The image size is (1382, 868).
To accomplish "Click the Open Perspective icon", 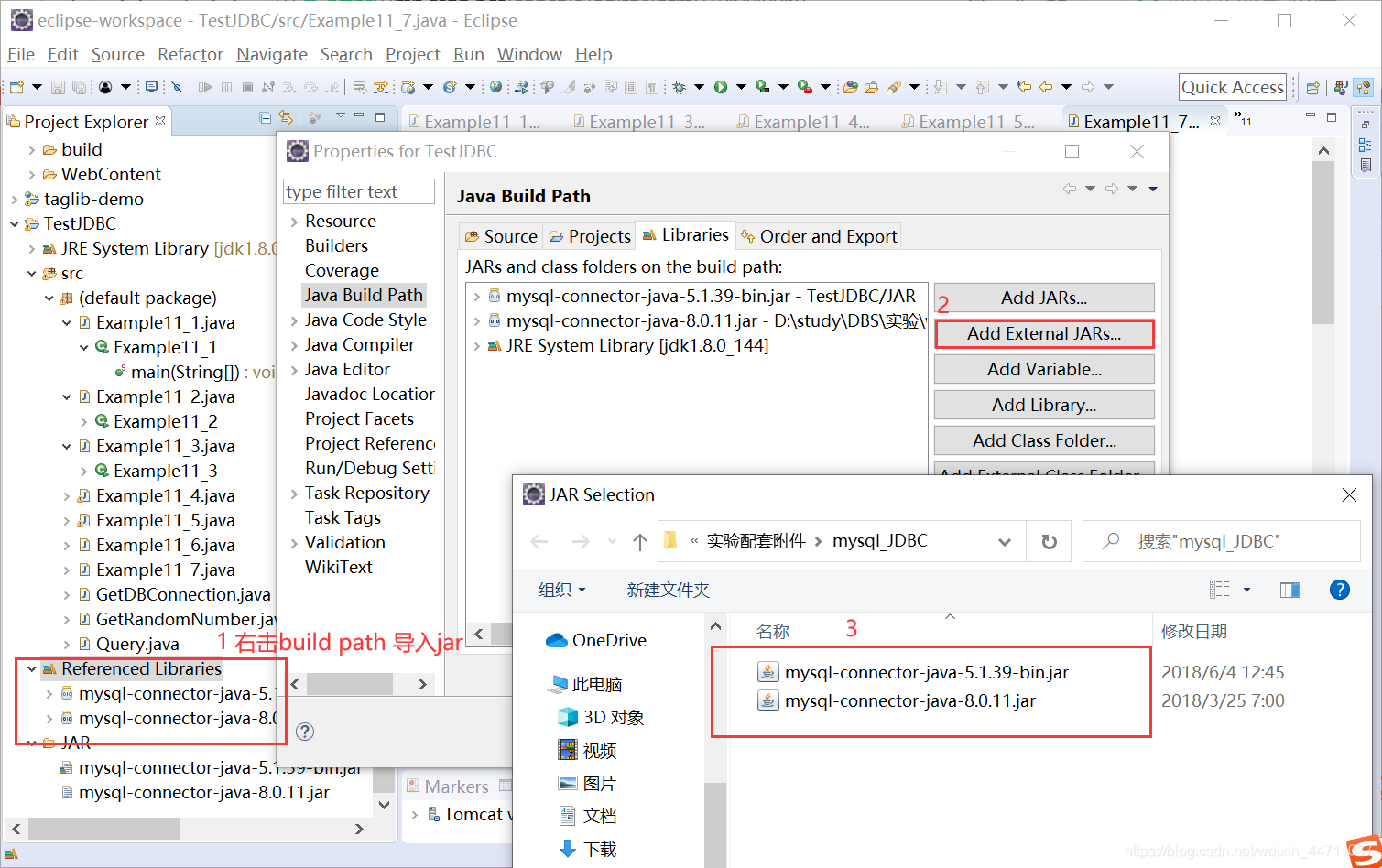I will [1312, 88].
